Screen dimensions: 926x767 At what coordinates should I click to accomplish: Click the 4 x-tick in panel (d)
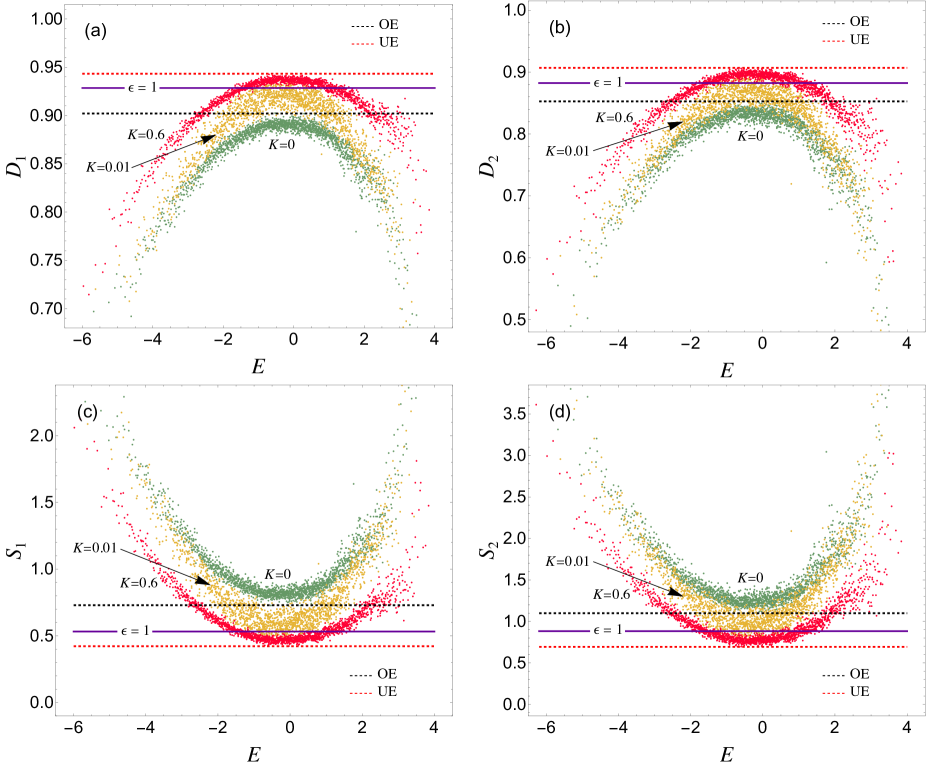[x=908, y=727]
